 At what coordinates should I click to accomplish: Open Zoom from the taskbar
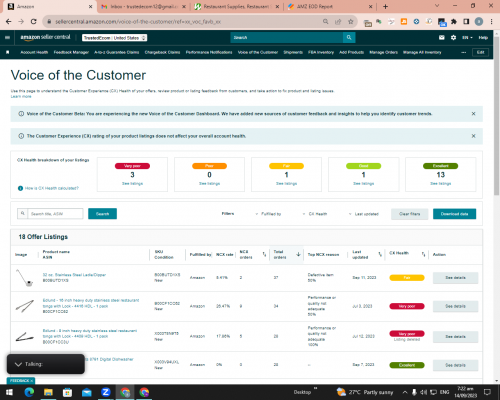pyautogui.click(x=106, y=392)
